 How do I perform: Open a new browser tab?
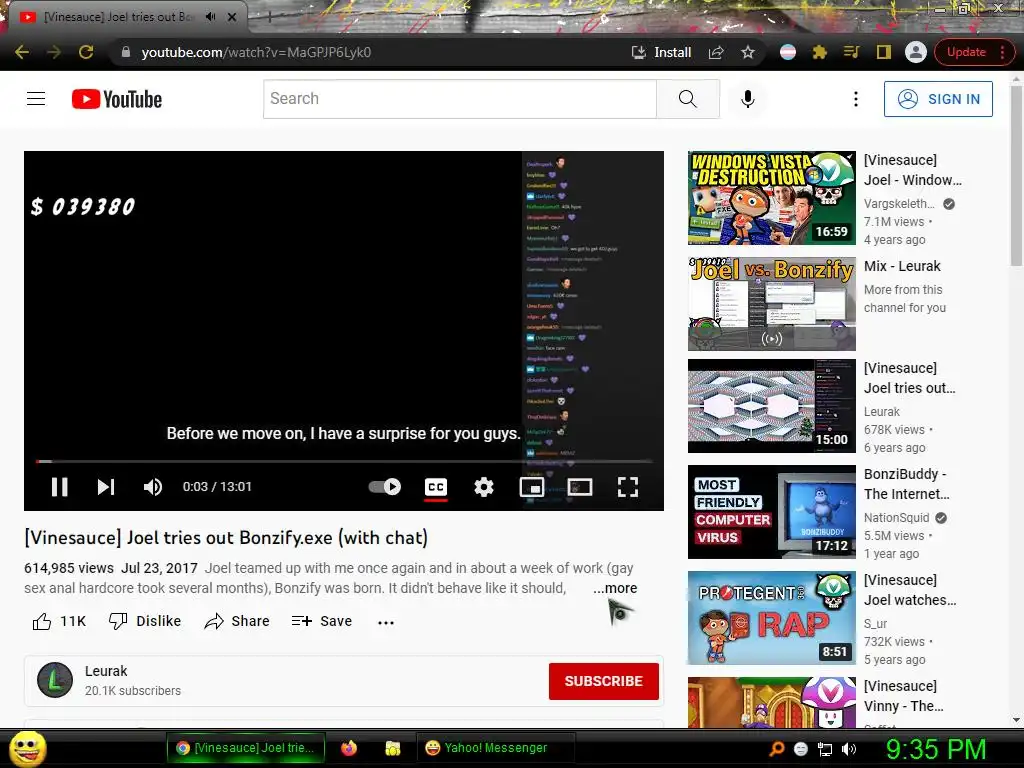[x=269, y=18]
